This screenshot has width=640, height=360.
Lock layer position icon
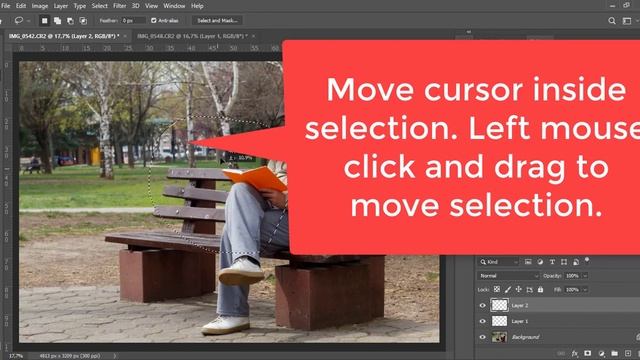[x=518, y=289]
